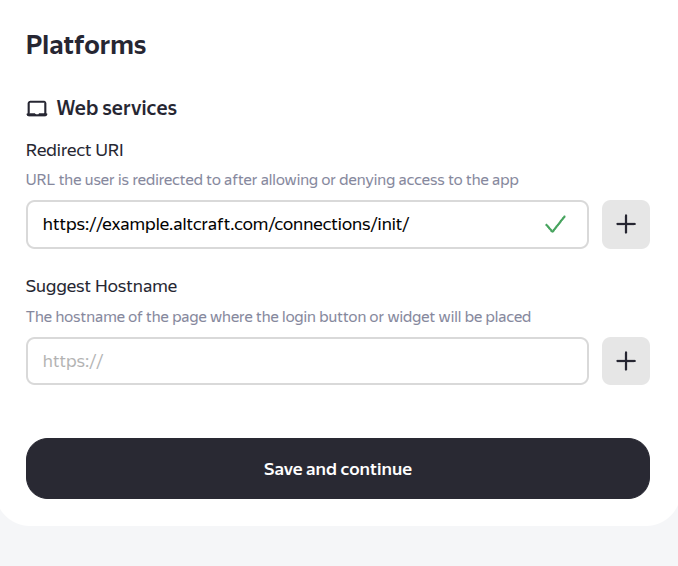
Task: Click the empty Suggest Hostname field
Action: coord(306,361)
